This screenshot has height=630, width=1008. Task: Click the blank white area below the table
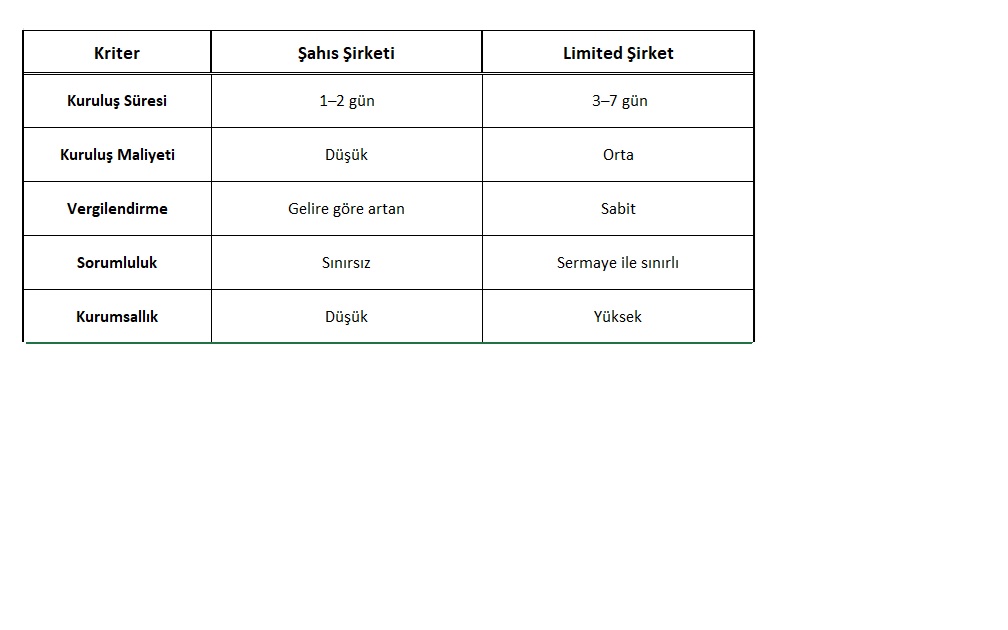point(400,480)
